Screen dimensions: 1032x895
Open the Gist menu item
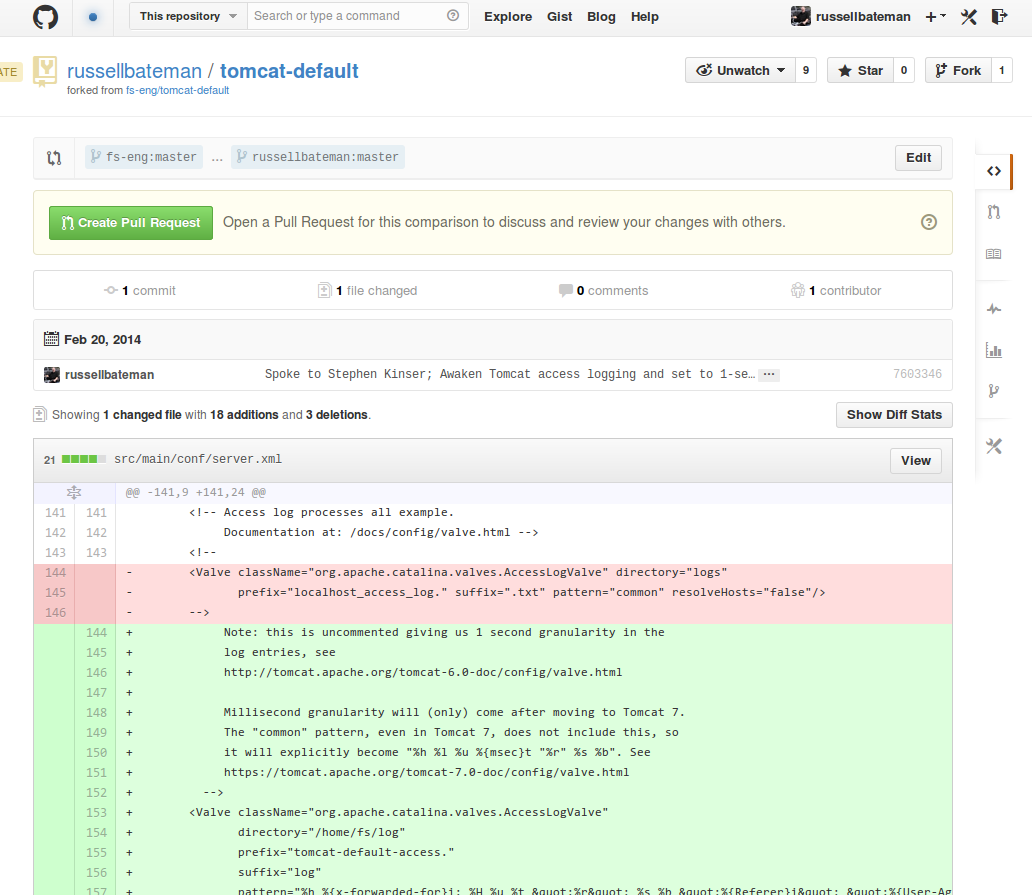tap(559, 16)
